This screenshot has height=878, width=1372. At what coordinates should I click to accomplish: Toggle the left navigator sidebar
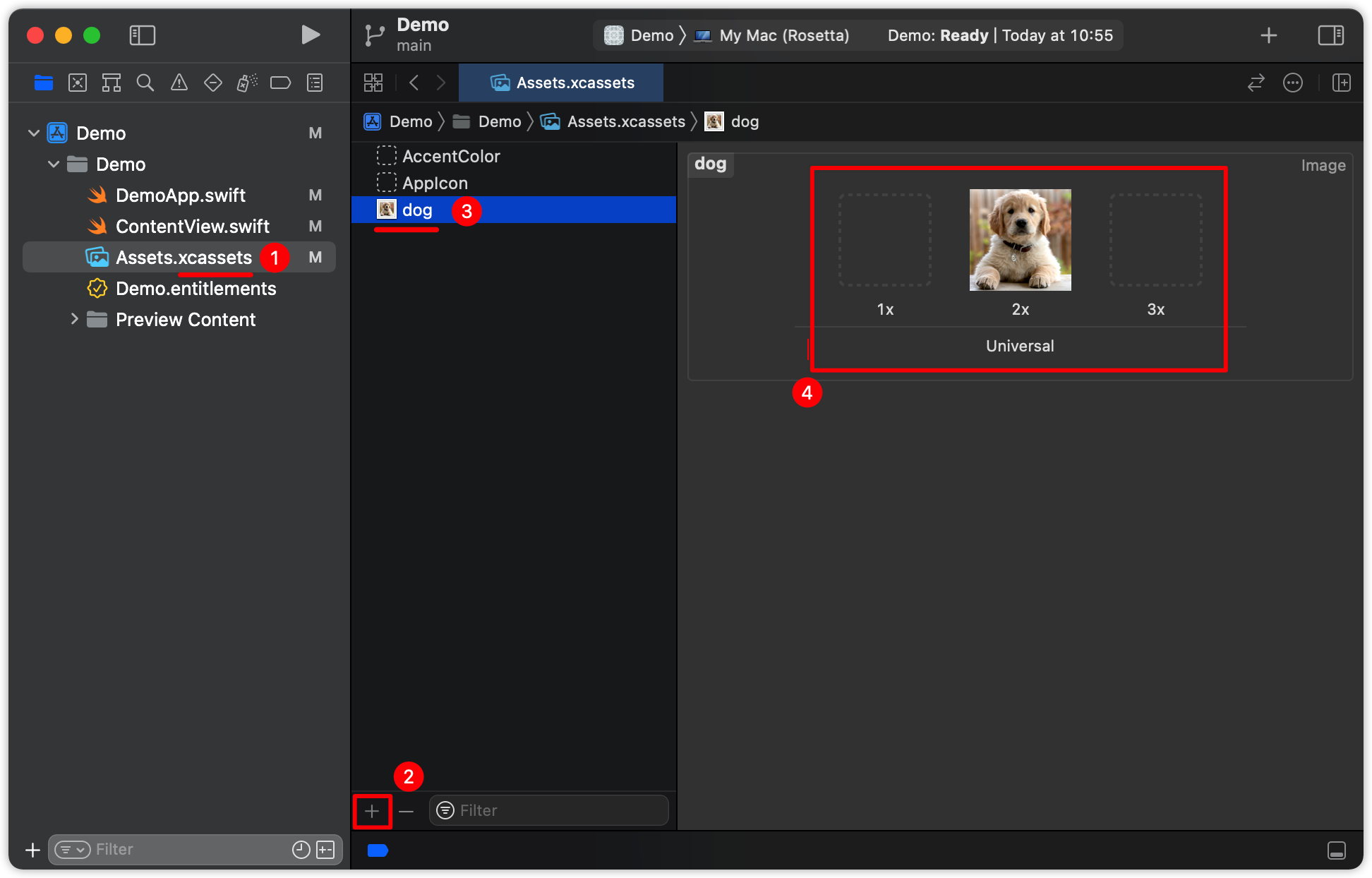(x=143, y=35)
